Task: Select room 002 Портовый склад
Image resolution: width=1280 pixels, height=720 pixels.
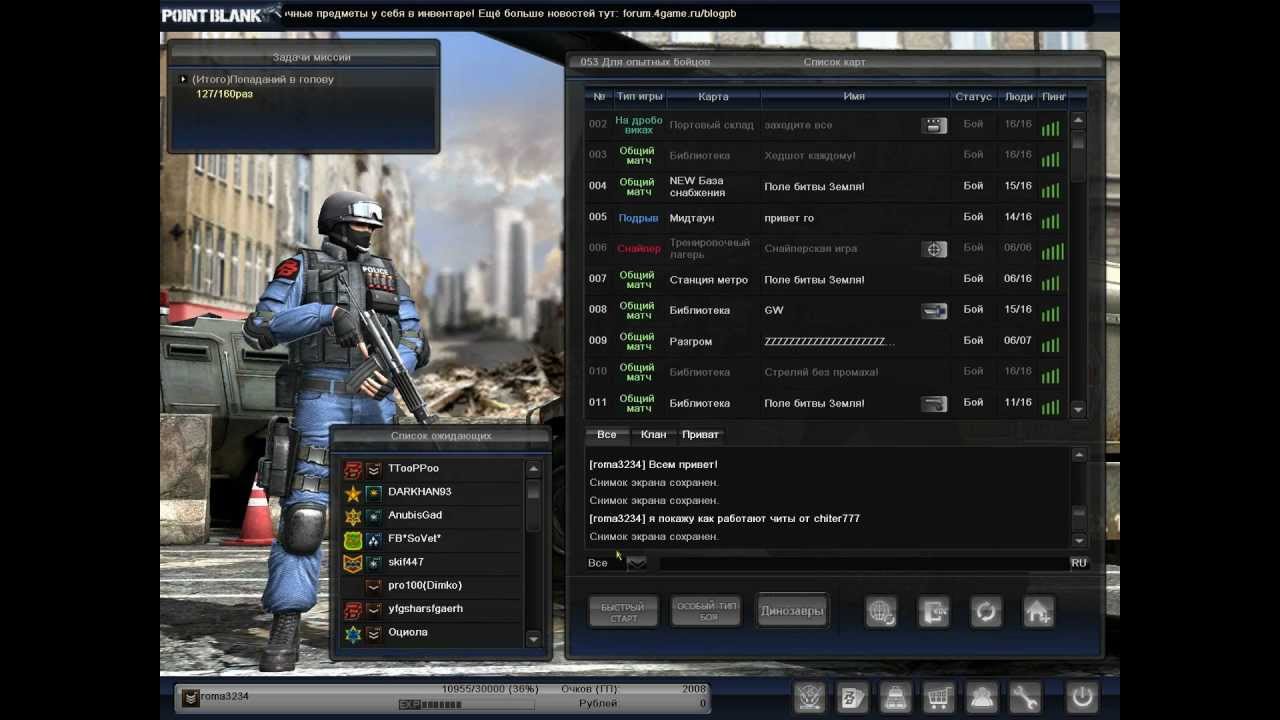Action: [x=827, y=125]
